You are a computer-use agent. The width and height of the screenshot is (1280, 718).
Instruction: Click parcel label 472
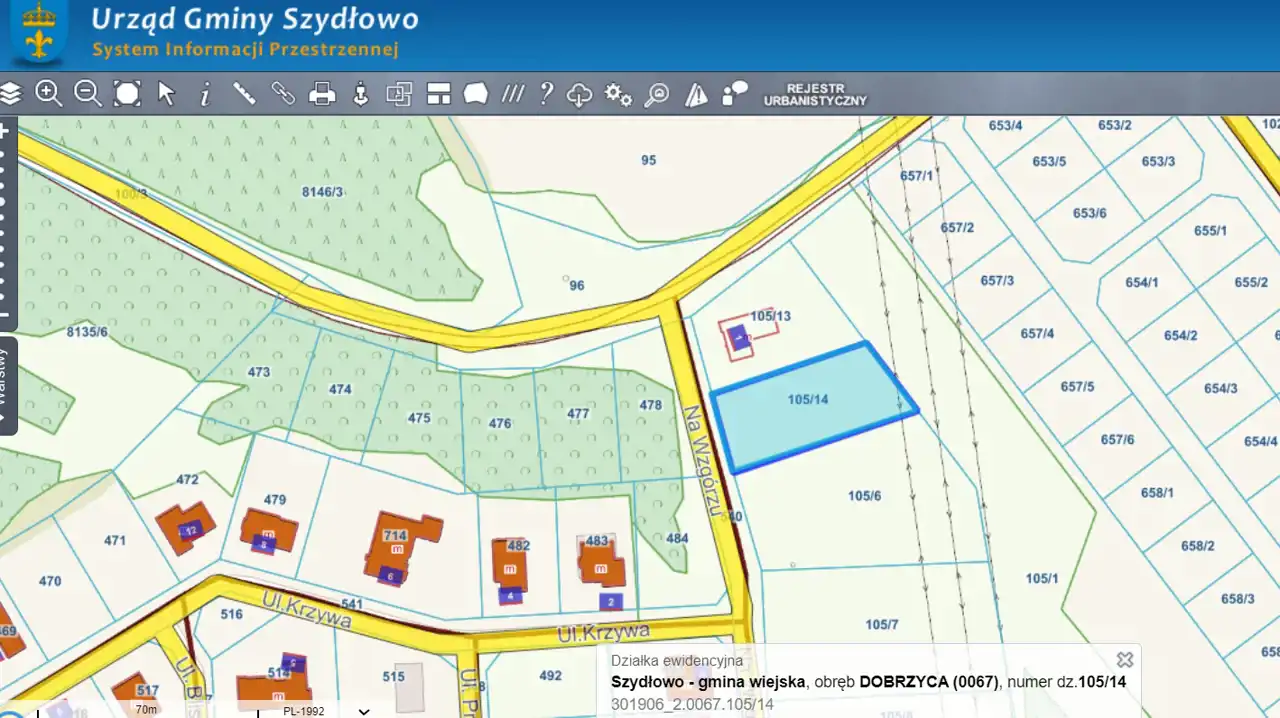click(187, 479)
